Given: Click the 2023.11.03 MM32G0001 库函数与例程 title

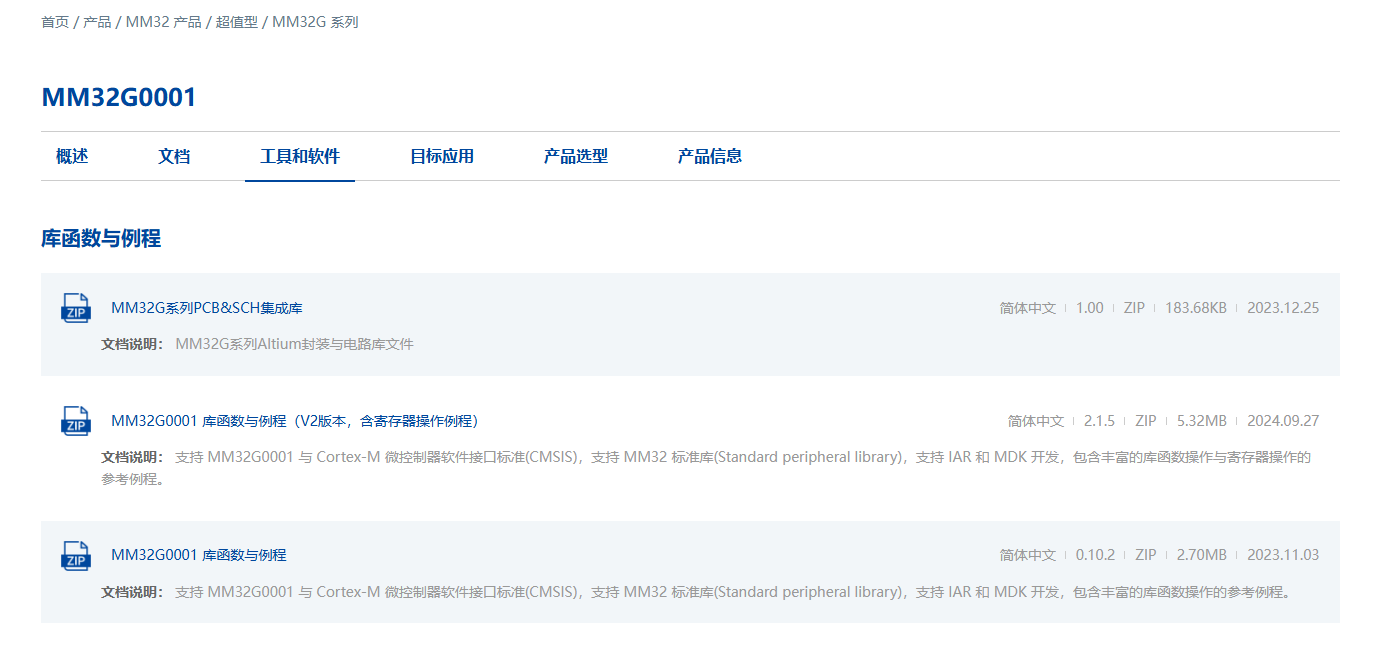Looking at the screenshot, I should [x=199, y=555].
